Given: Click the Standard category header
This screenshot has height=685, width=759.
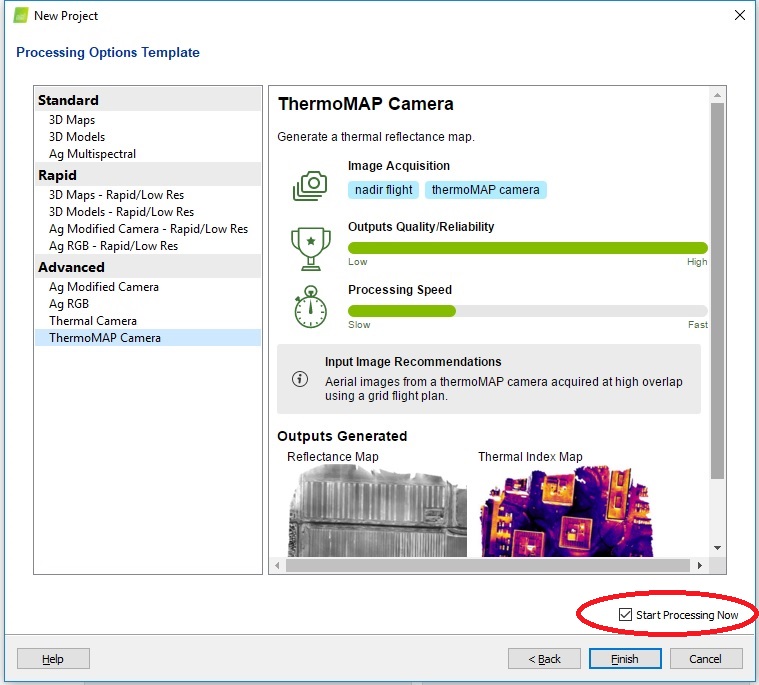Looking at the screenshot, I should (x=148, y=100).
